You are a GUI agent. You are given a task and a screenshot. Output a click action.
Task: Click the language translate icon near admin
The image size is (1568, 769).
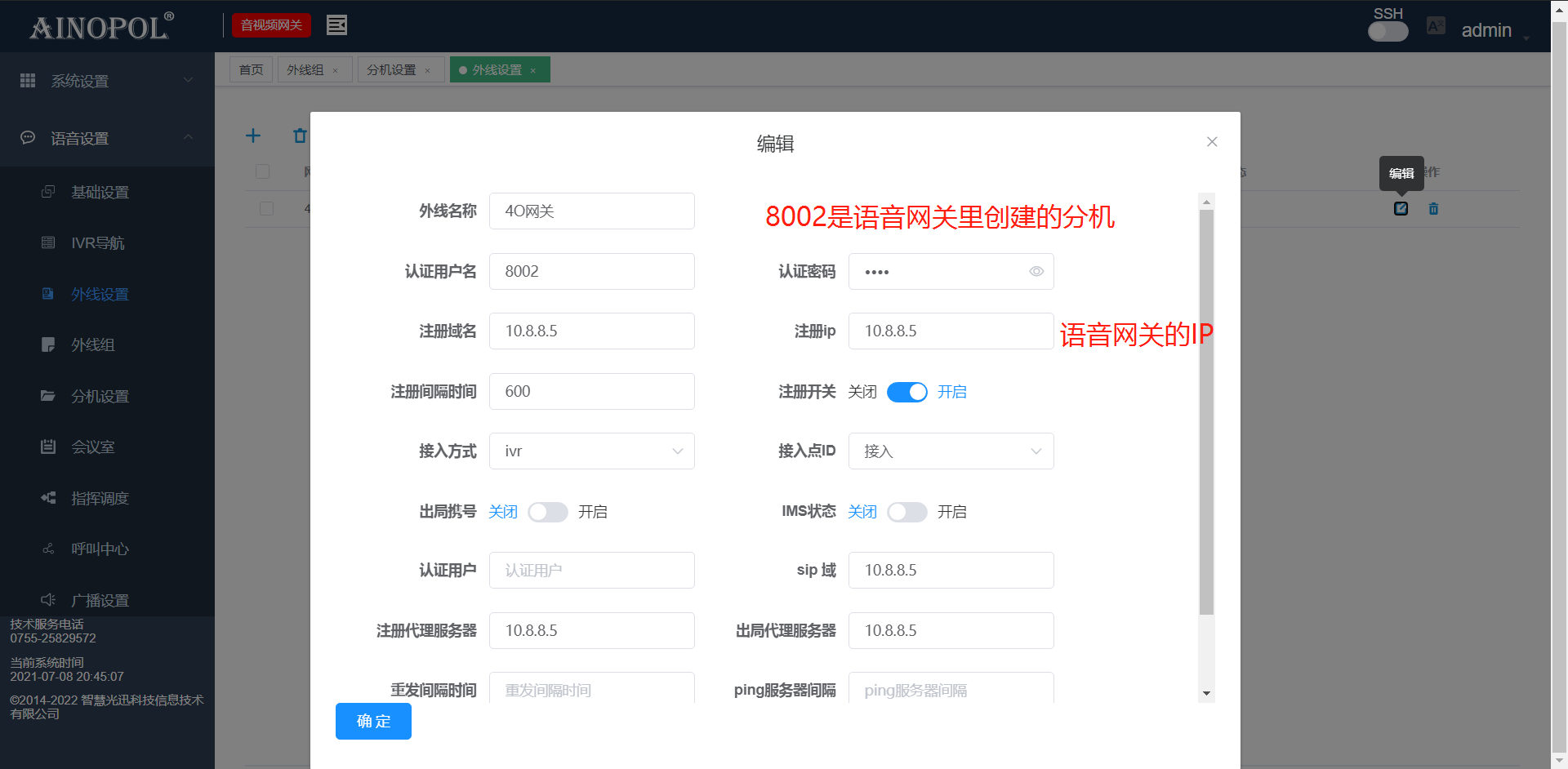click(1435, 26)
